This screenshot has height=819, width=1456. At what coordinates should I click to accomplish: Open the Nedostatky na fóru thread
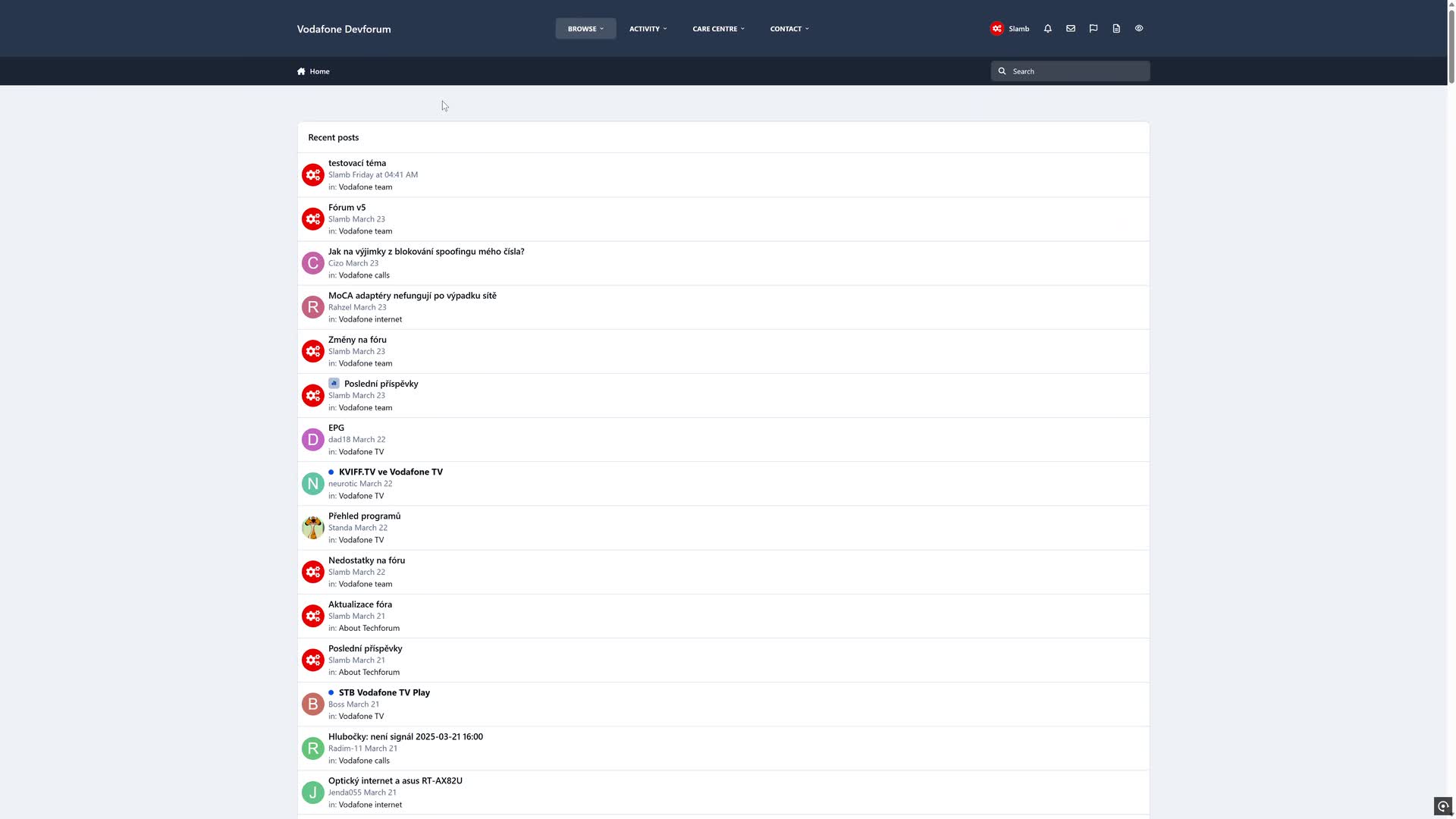point(366,560)
